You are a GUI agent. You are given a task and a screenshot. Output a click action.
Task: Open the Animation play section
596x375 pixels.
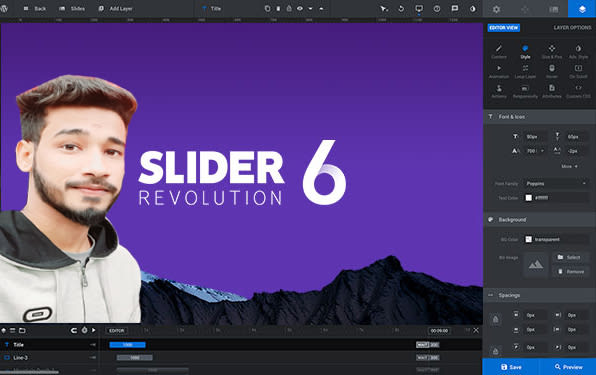pyautogui.click(x=499, y=71)
